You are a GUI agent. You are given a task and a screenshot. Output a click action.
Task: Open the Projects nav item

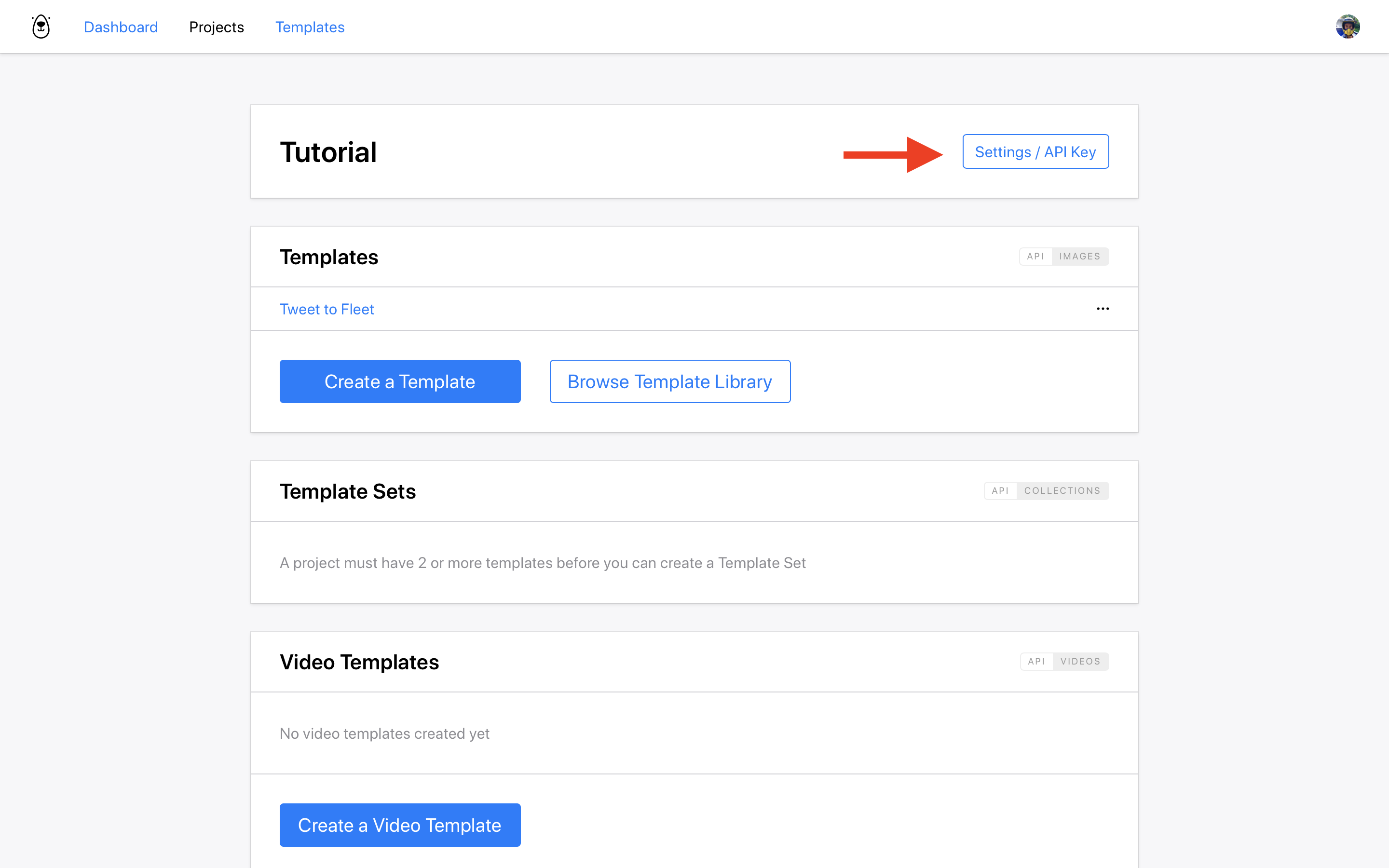pos(217,27)
